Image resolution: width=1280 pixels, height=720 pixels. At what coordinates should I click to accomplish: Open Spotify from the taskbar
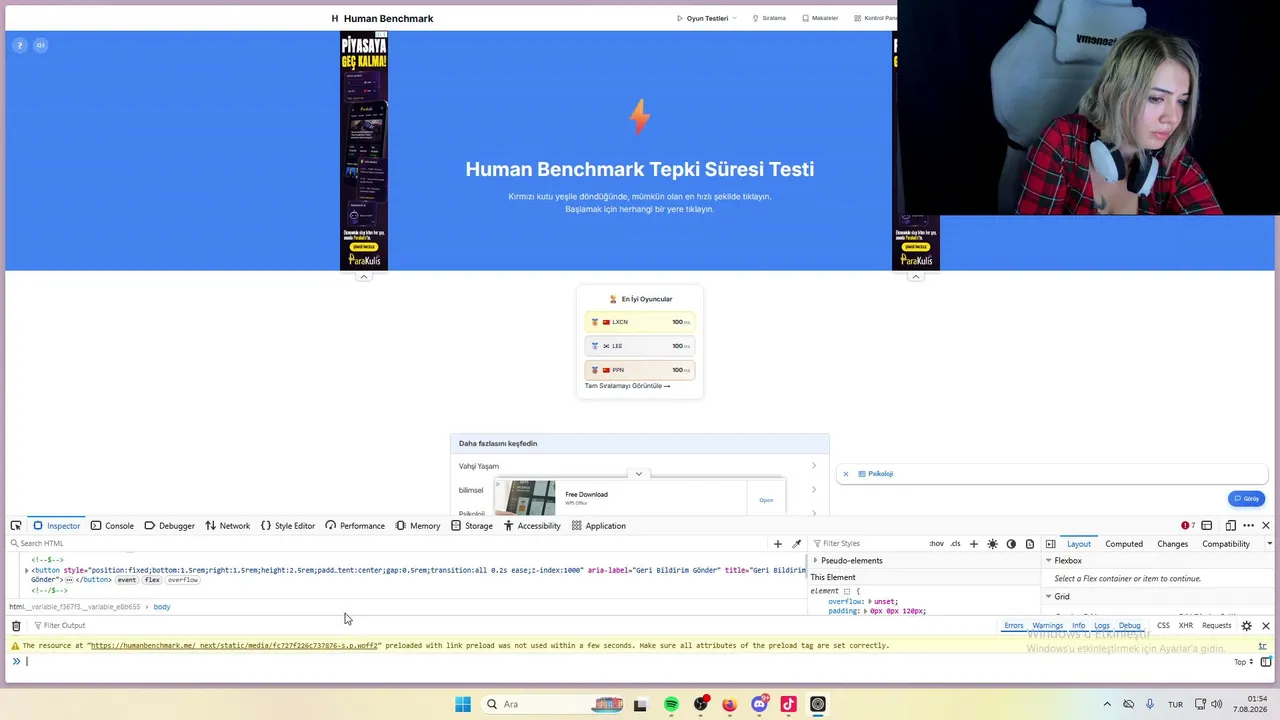point(671,704)
